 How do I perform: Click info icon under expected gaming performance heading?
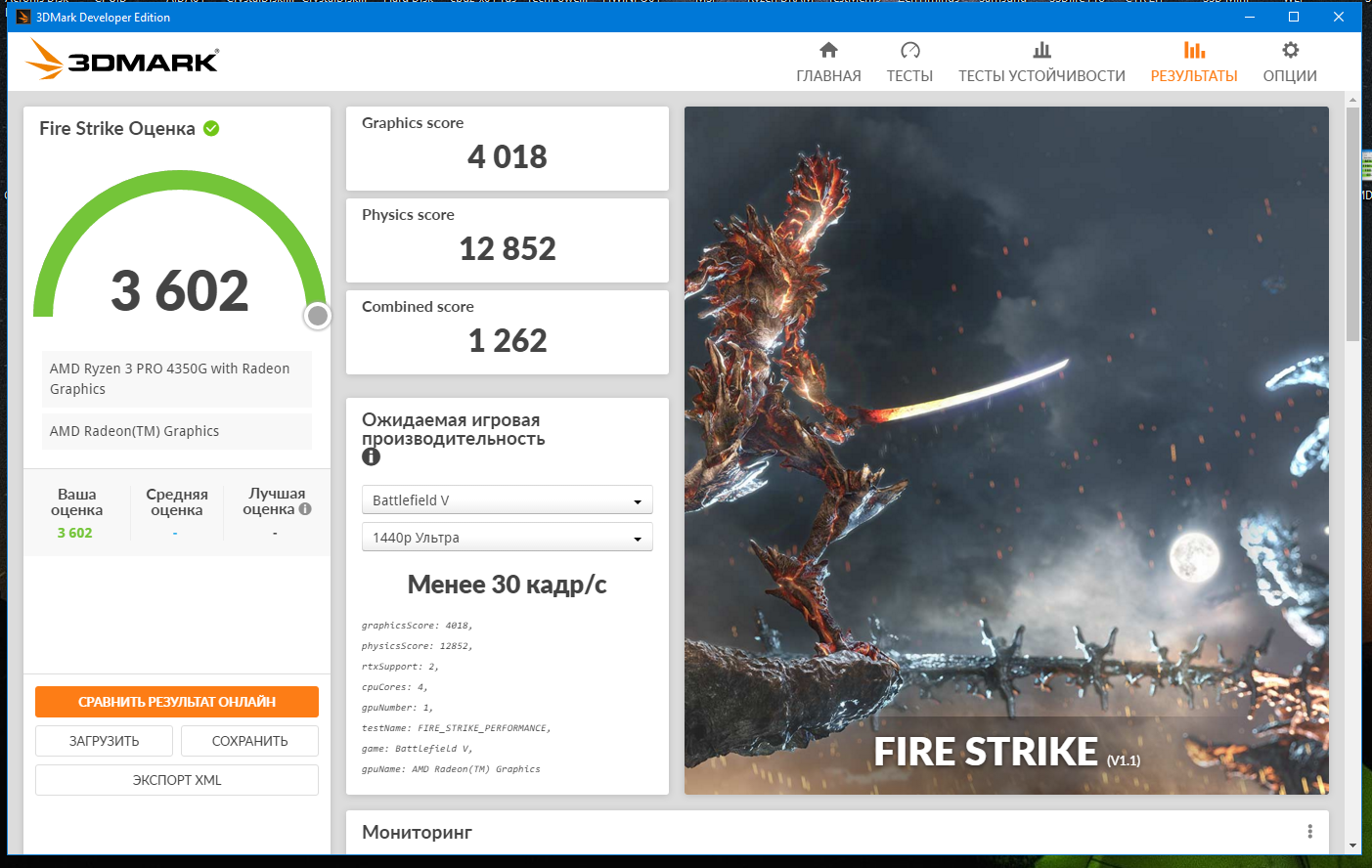pyautogui.click(x=371, y=456)
